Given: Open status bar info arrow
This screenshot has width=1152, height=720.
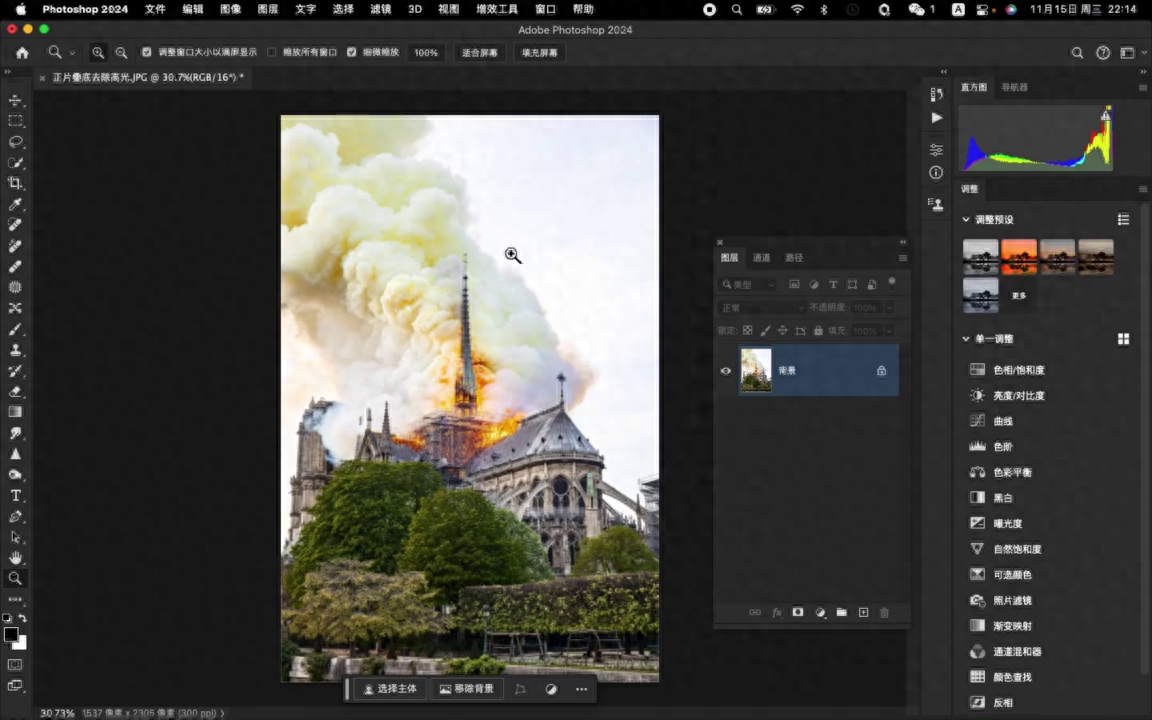Looking at the screenshot, I should click(223, 713).
